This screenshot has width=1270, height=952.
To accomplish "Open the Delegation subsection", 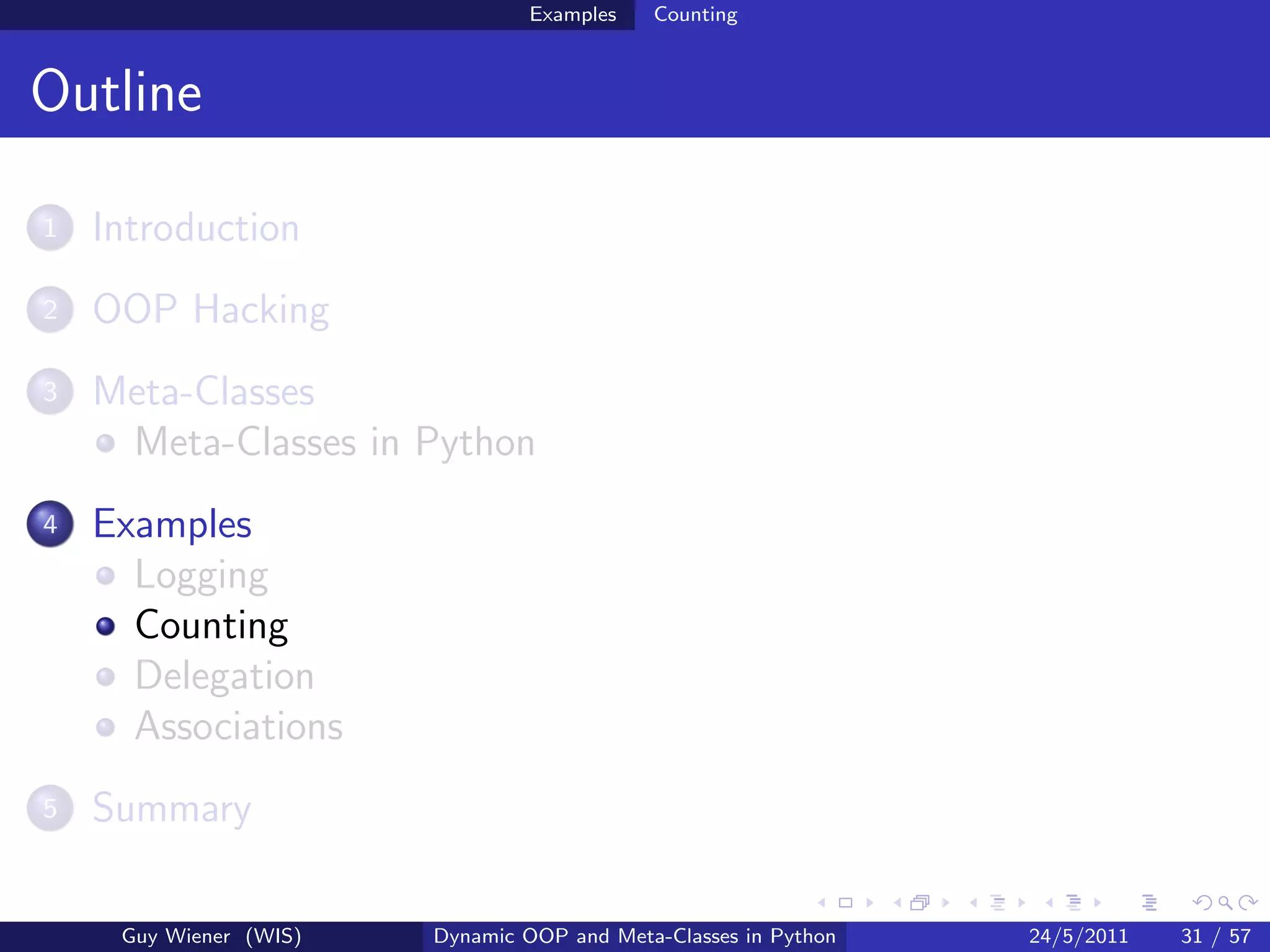I will tap(224, 676).
